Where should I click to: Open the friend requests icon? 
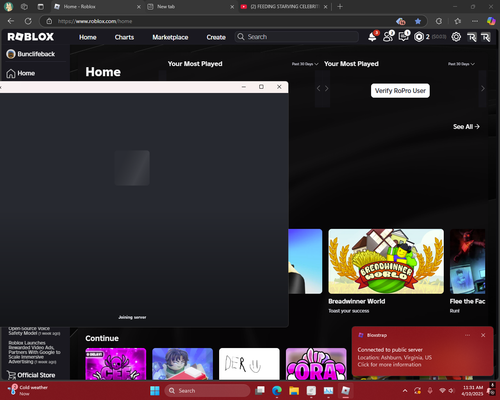point(388,37)
